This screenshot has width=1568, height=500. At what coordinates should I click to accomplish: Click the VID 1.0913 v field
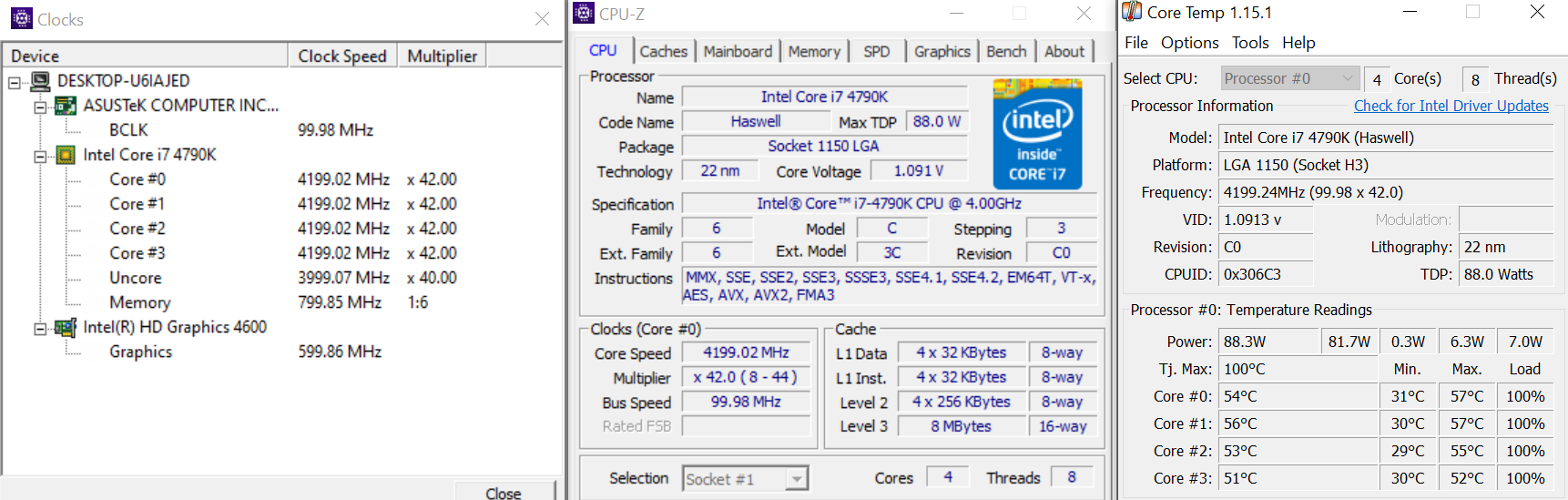coord(1266,219)
